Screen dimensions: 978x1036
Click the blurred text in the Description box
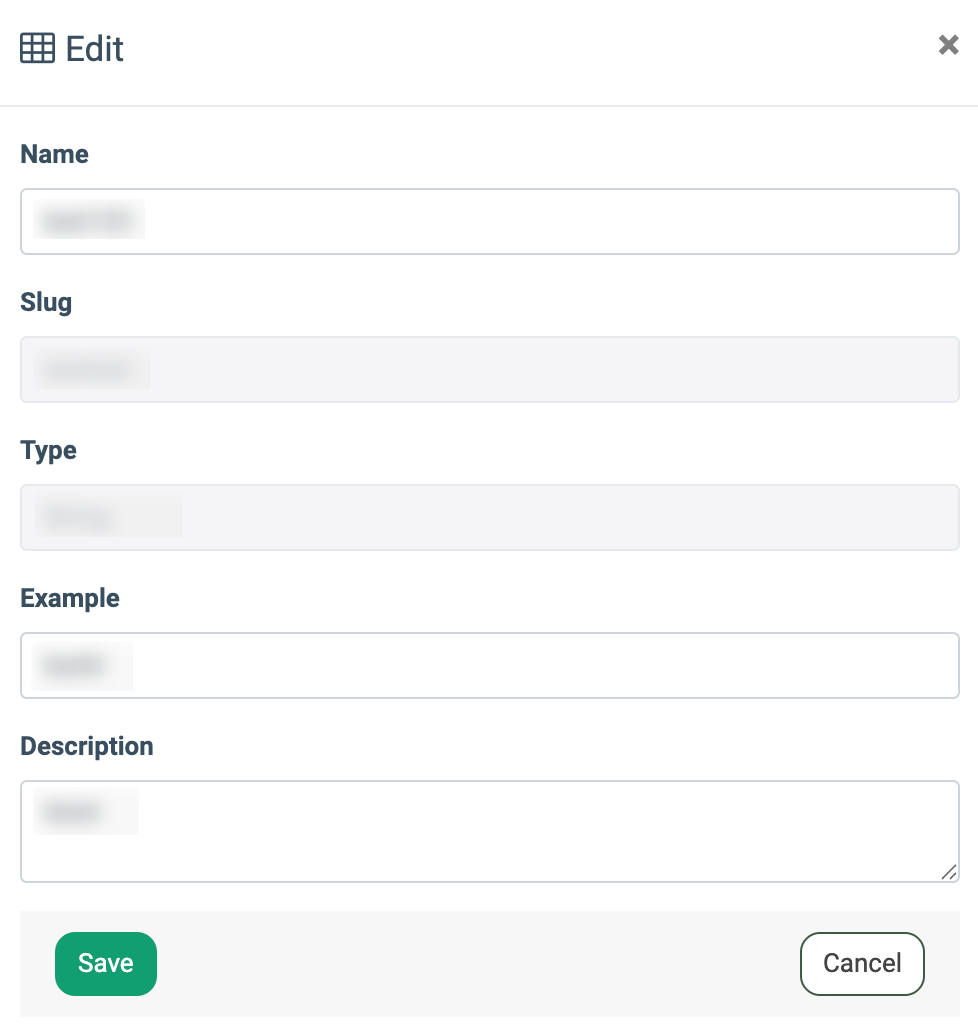[86, 811]
